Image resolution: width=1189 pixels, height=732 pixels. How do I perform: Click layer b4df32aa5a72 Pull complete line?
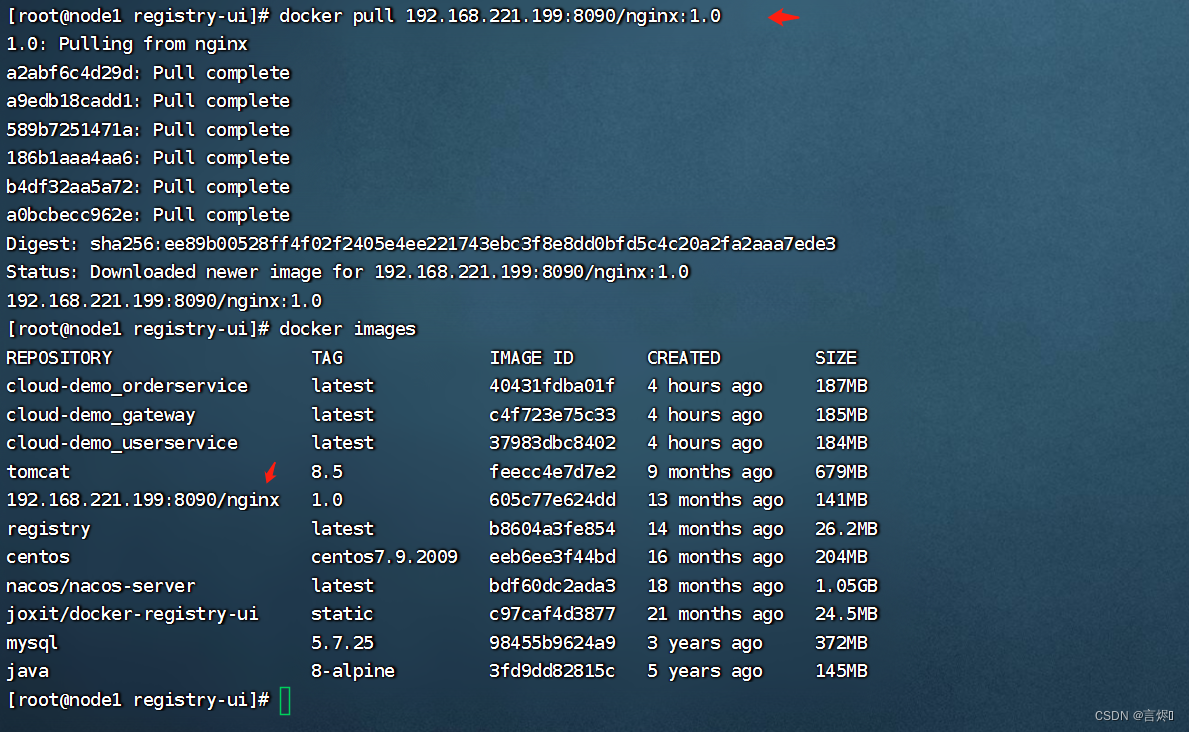(x=148, y=187)
